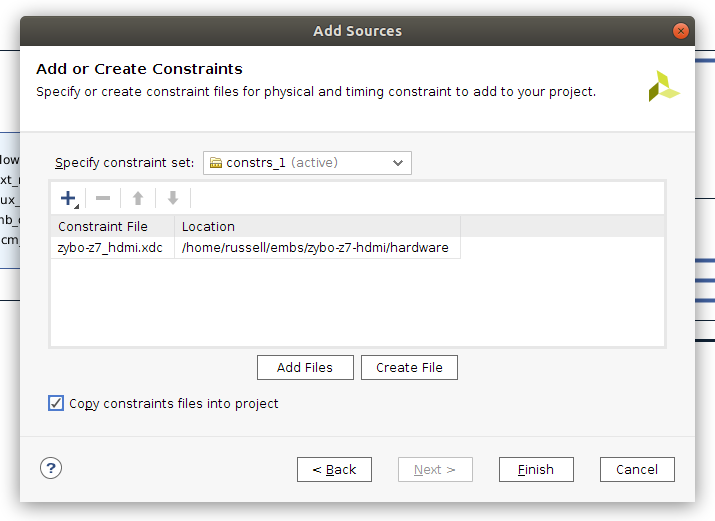The height and width of the screenshot is (521, 715).
Task: Click the folder icon beside constrs_1
Action: (216, 163)
